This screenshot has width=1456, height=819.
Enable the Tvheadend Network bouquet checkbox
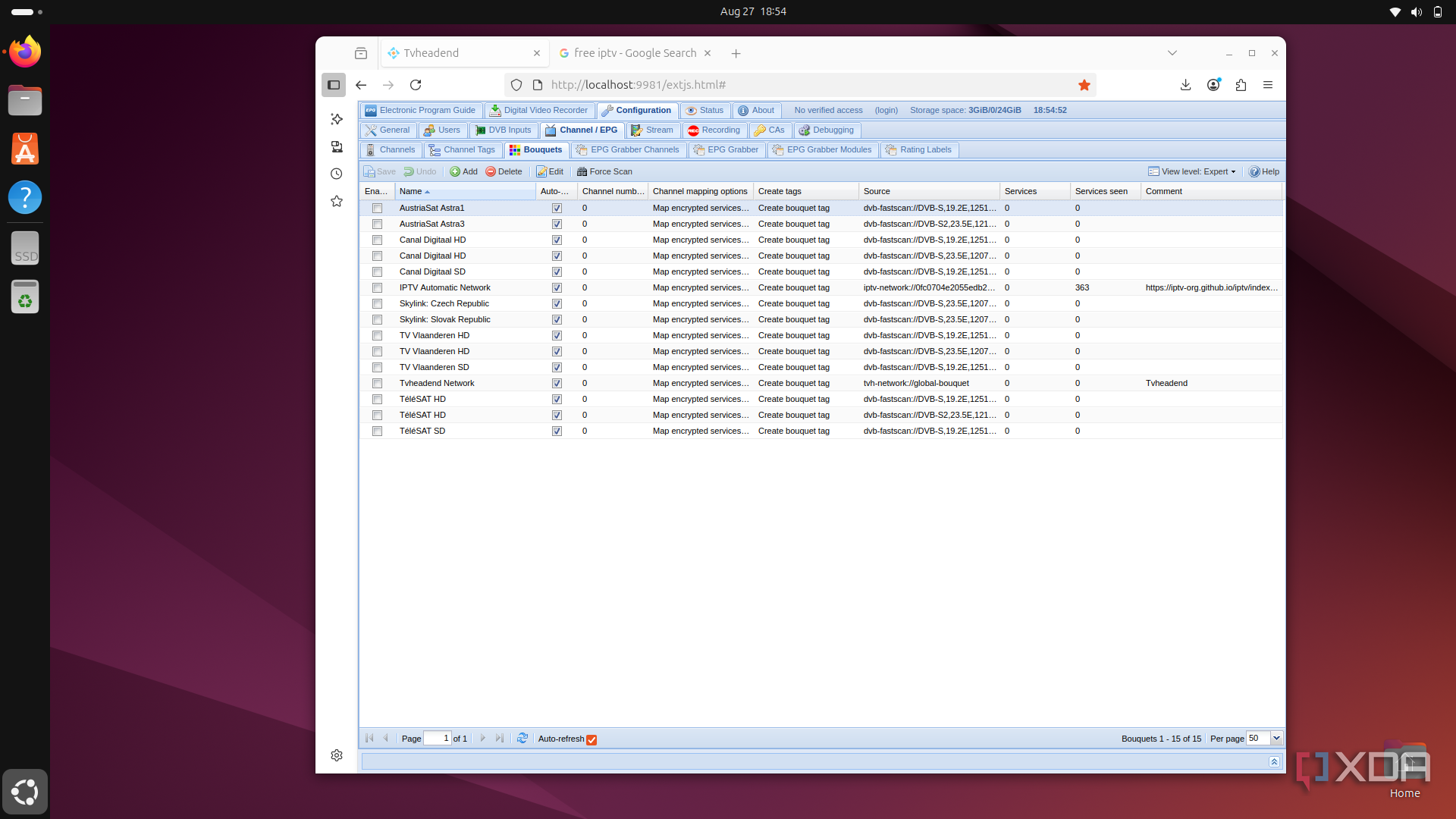tap(377, 383)
